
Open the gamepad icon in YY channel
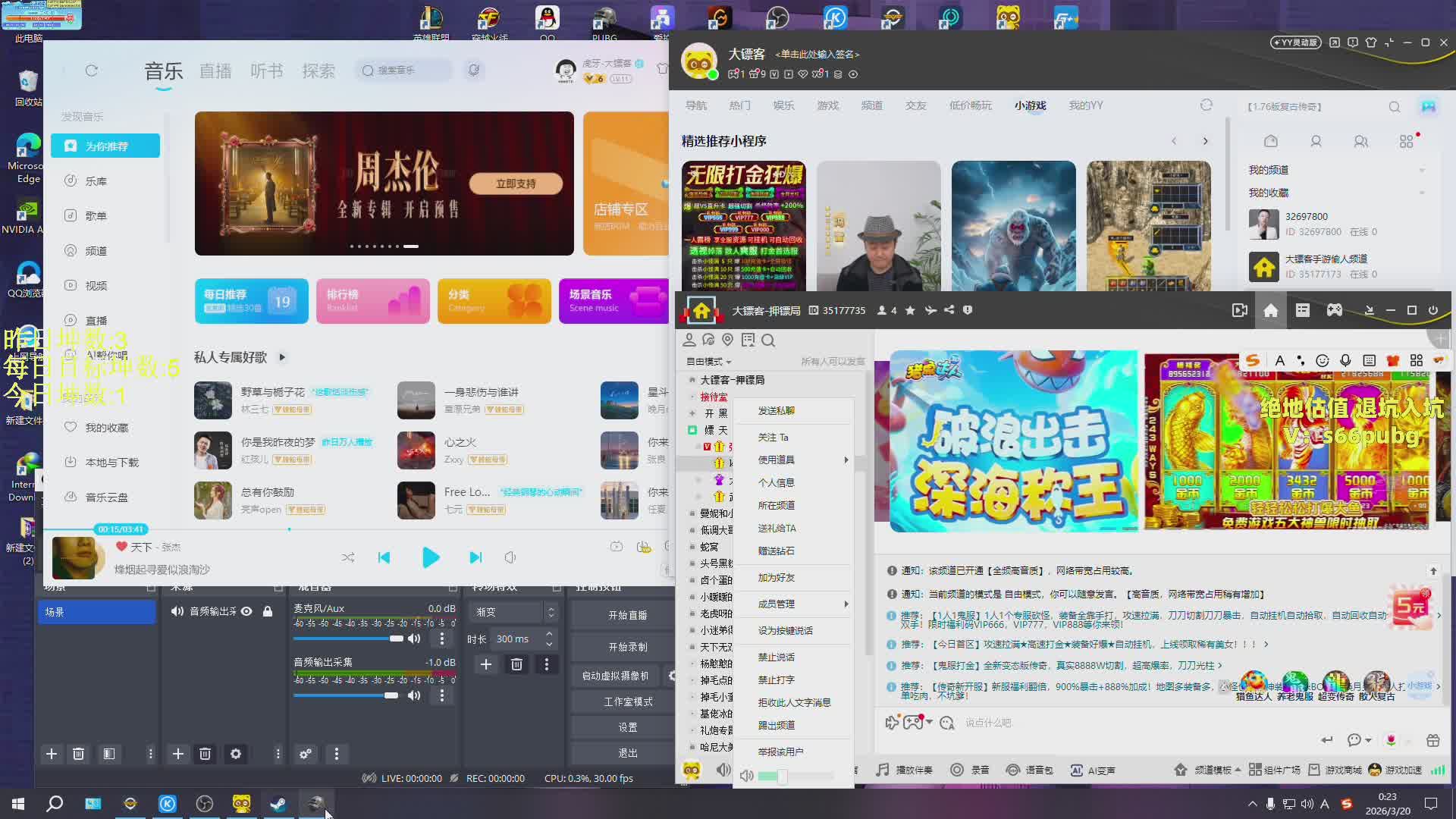point(1334,310)
